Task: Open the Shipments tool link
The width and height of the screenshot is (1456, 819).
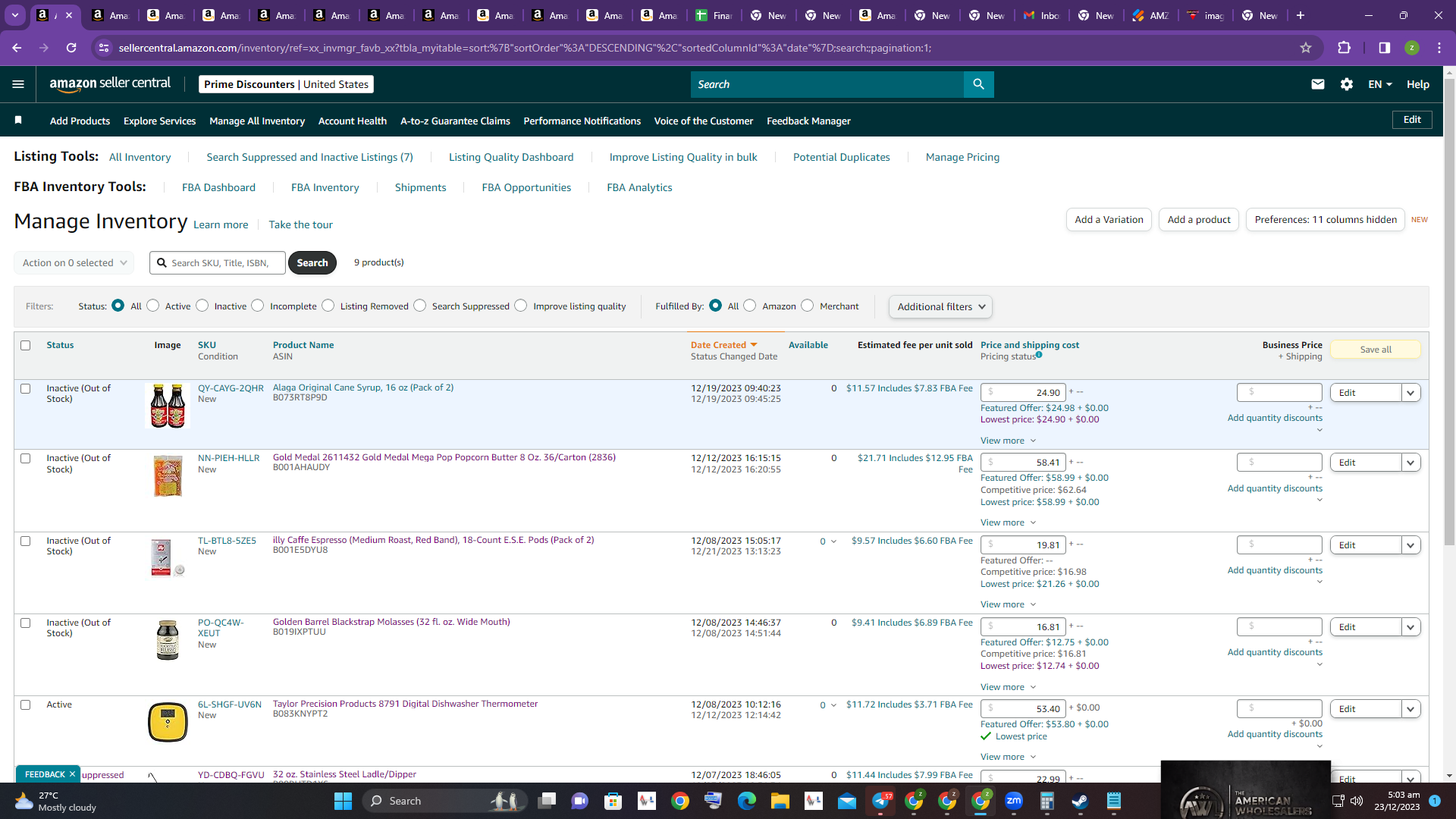Action: tap(420, 187)
